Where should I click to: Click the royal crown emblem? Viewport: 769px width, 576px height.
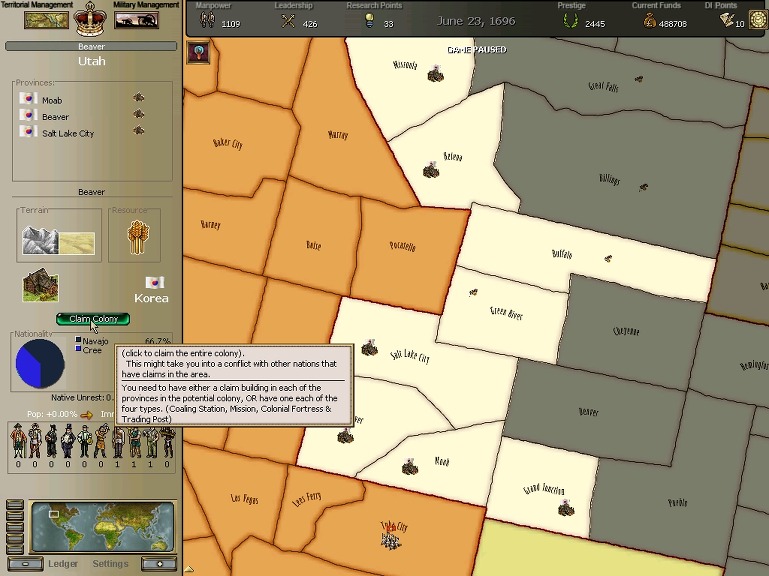click(x=90, y=20)
